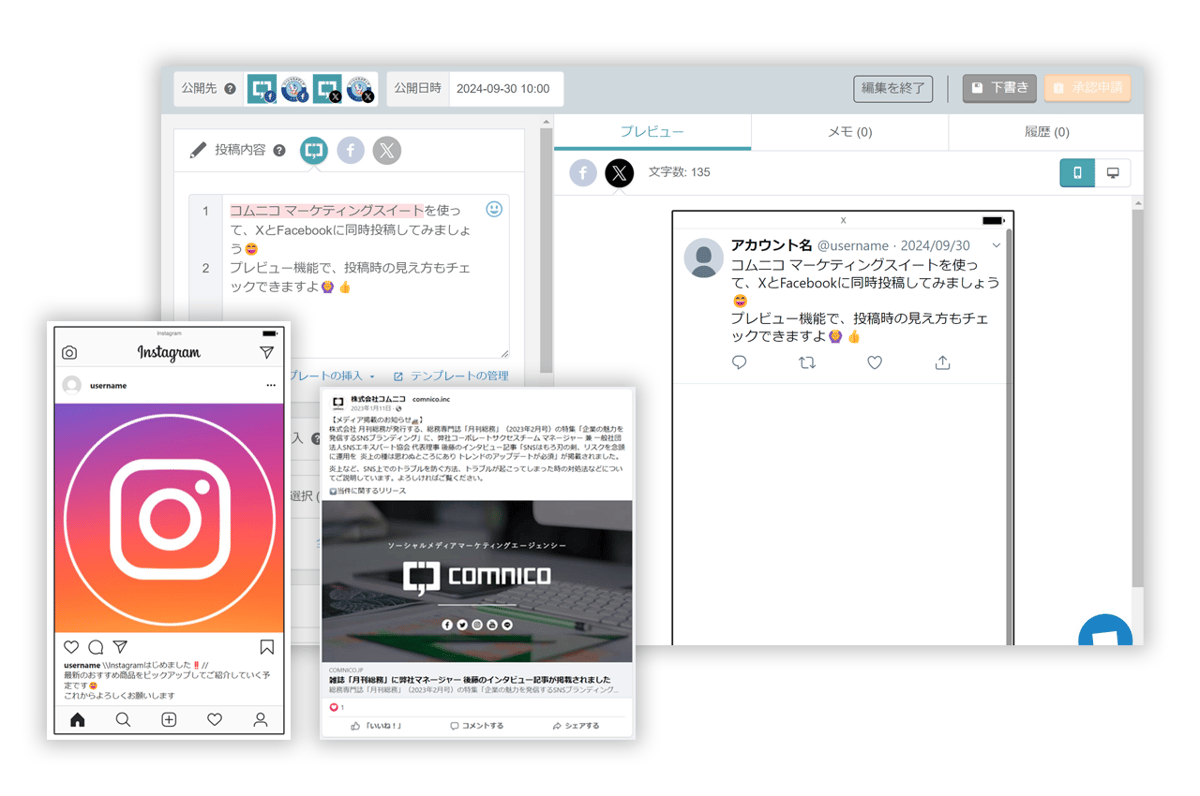Click the share icon under the X post preview
Viewport: 1200px width, 796px height.
[x=942, y=363]
